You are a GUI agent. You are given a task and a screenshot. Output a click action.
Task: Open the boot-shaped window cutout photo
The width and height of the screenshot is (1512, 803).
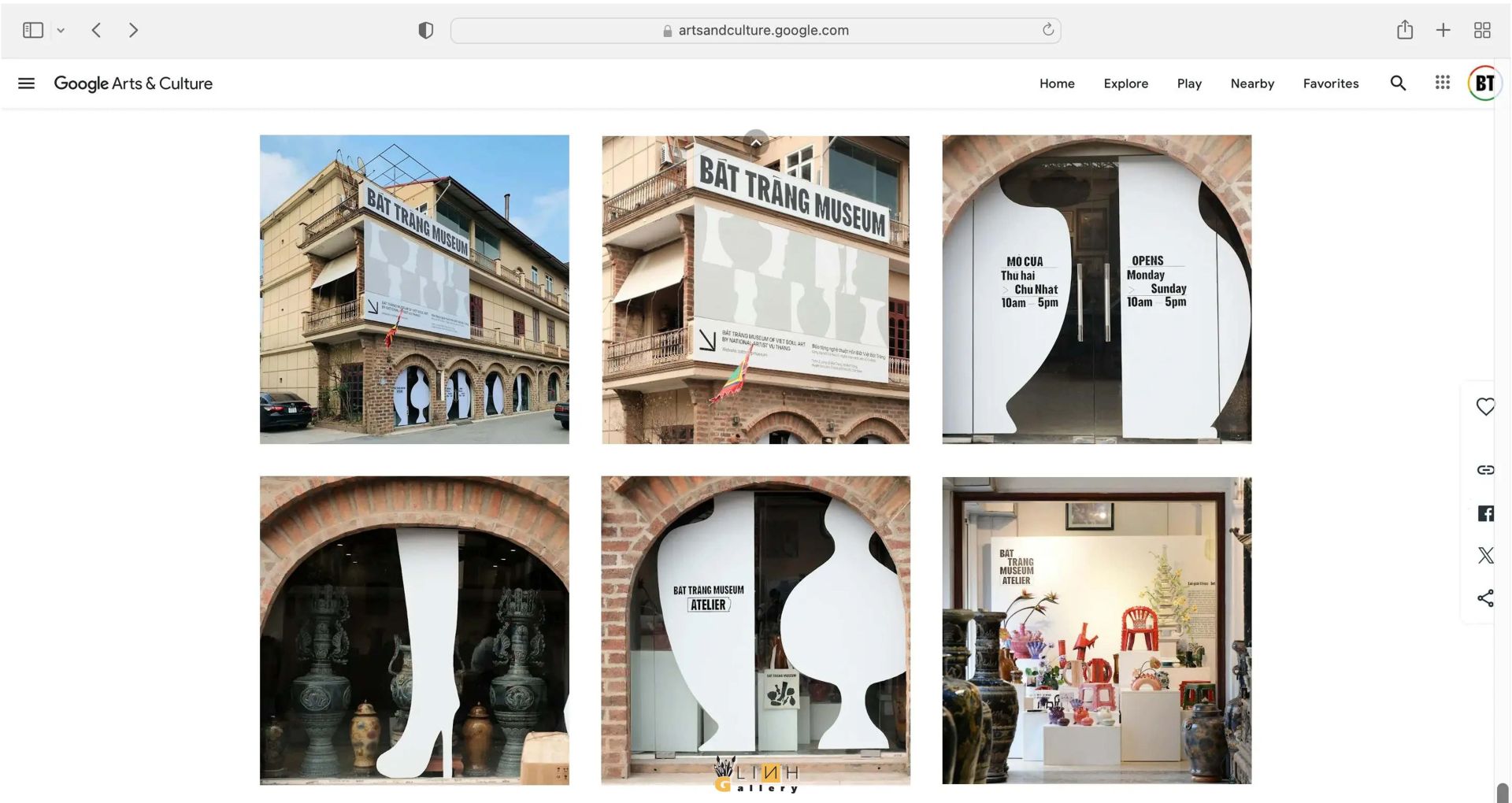pyautogui.click(x=414, y=630)
